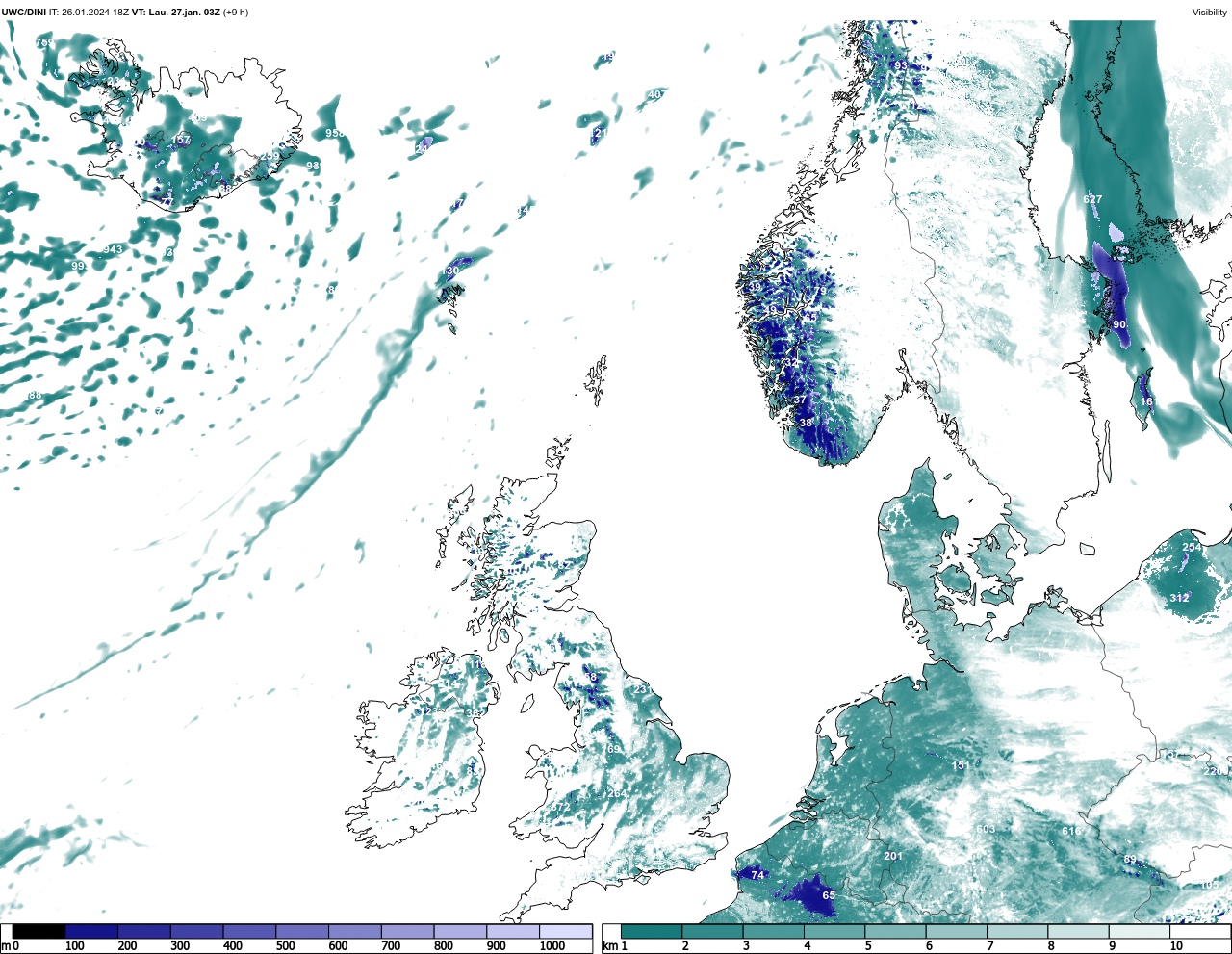
Task: Click the '407' visibility value over the Norwegian Sea
Action: click(656, 94)
